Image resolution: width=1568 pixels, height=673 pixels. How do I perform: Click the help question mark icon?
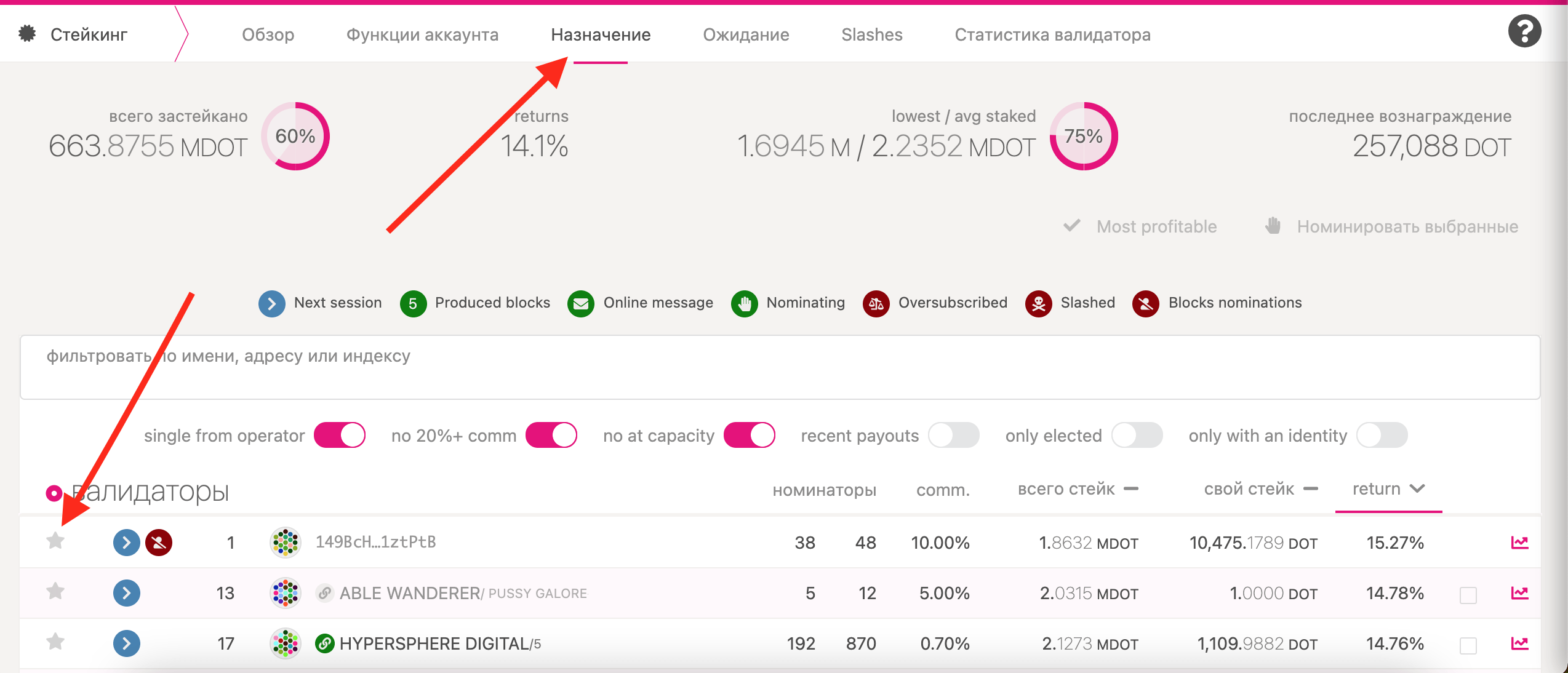[x=1524, y=31]
